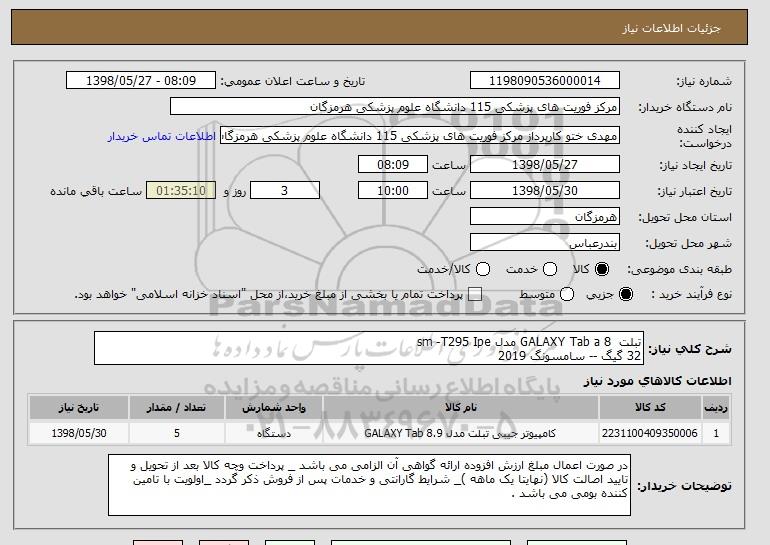Click the اطلاعات کالاهای مورد نیاز section heading
This screenshot has height=545, width=770.
tap(658, 381)
